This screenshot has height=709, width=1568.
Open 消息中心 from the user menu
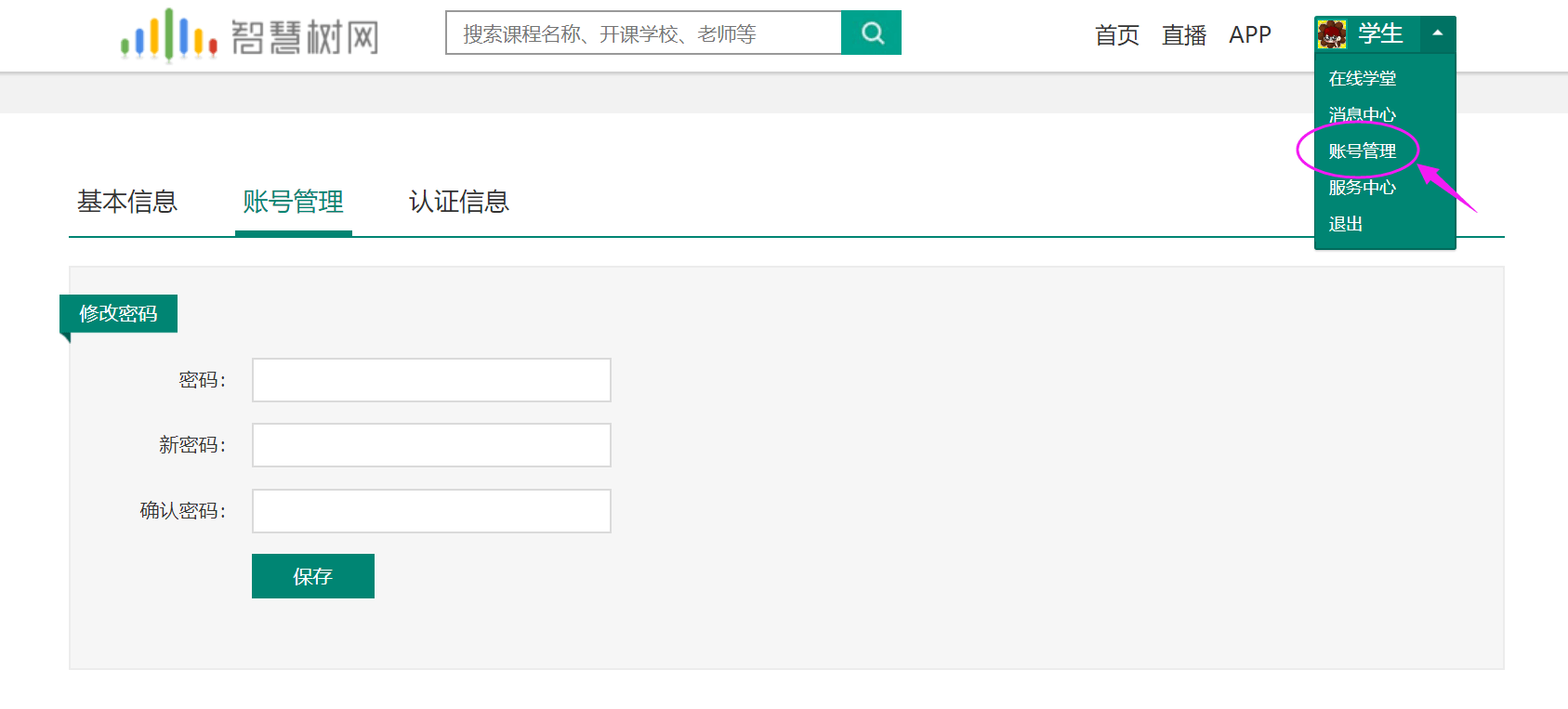pyautogui.click(x=1362, y=115)
